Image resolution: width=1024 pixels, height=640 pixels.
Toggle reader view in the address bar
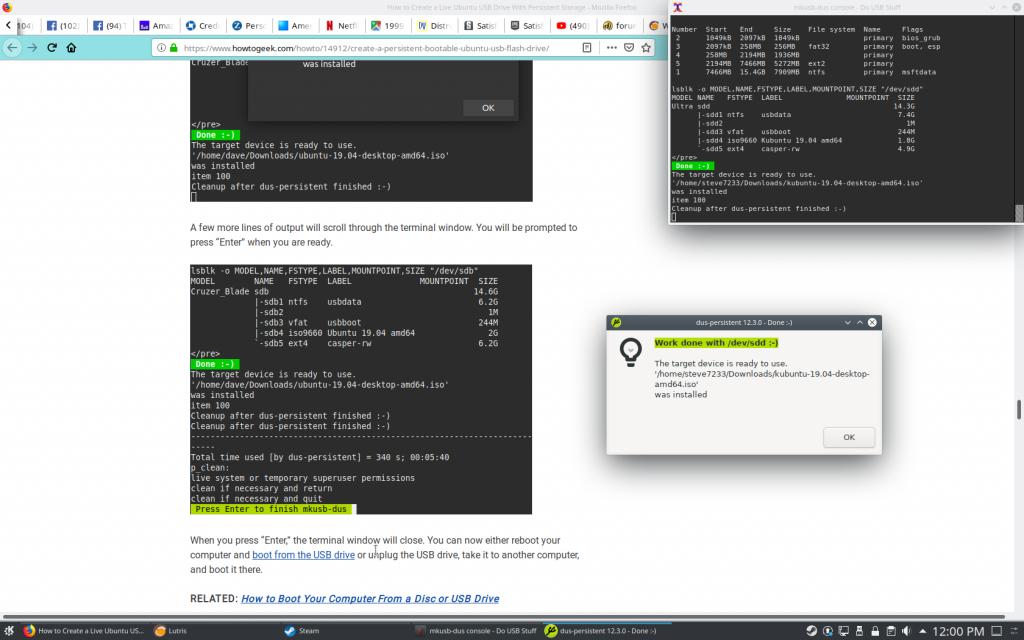pyautogui.click(x=586, y=48)
